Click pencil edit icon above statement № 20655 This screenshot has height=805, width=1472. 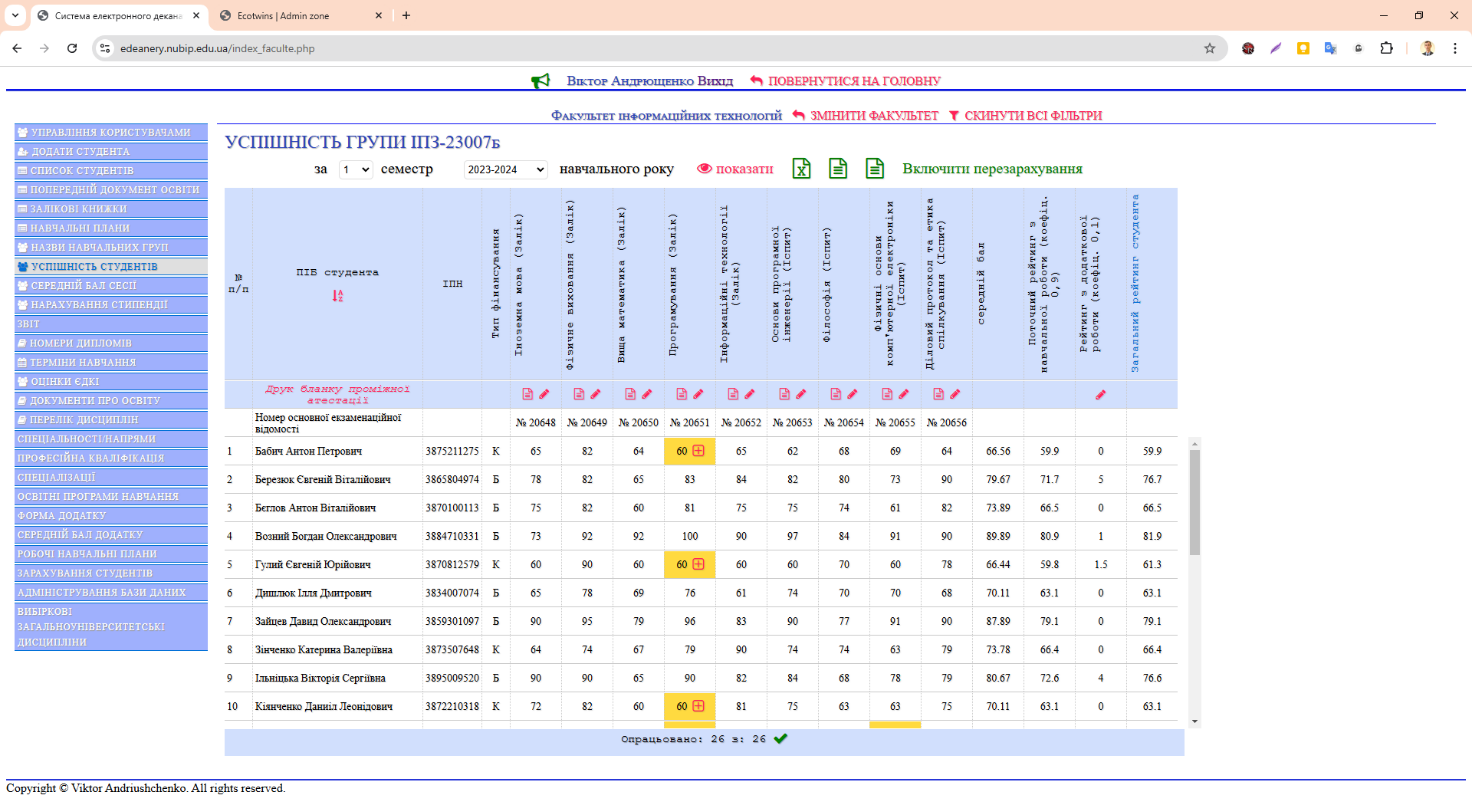903,394
